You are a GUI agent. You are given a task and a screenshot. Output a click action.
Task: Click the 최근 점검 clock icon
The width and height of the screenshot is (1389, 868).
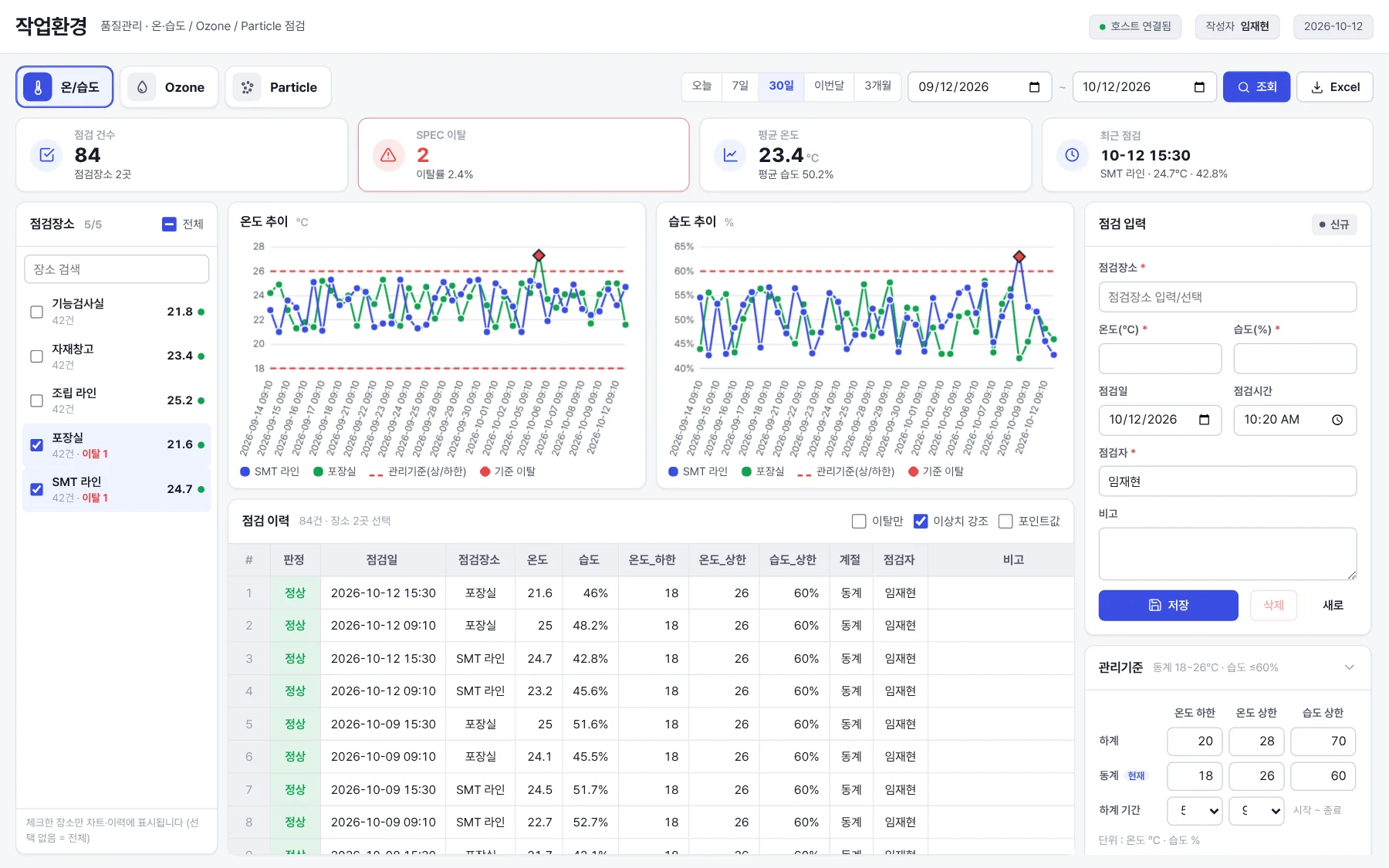[1073, 154]
